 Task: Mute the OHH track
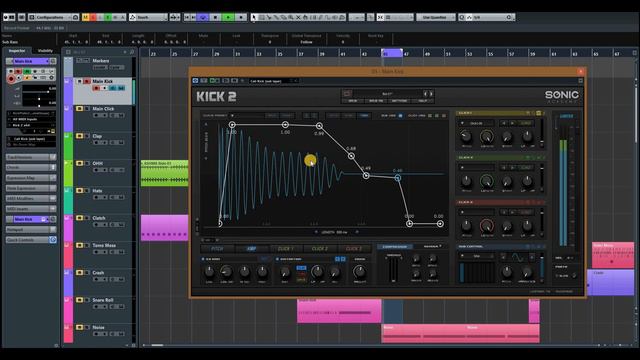click(80, 163)
